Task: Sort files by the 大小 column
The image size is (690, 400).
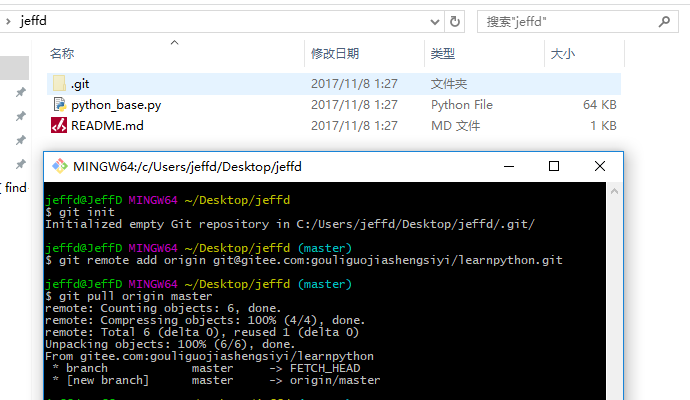Action: (562, 54)
